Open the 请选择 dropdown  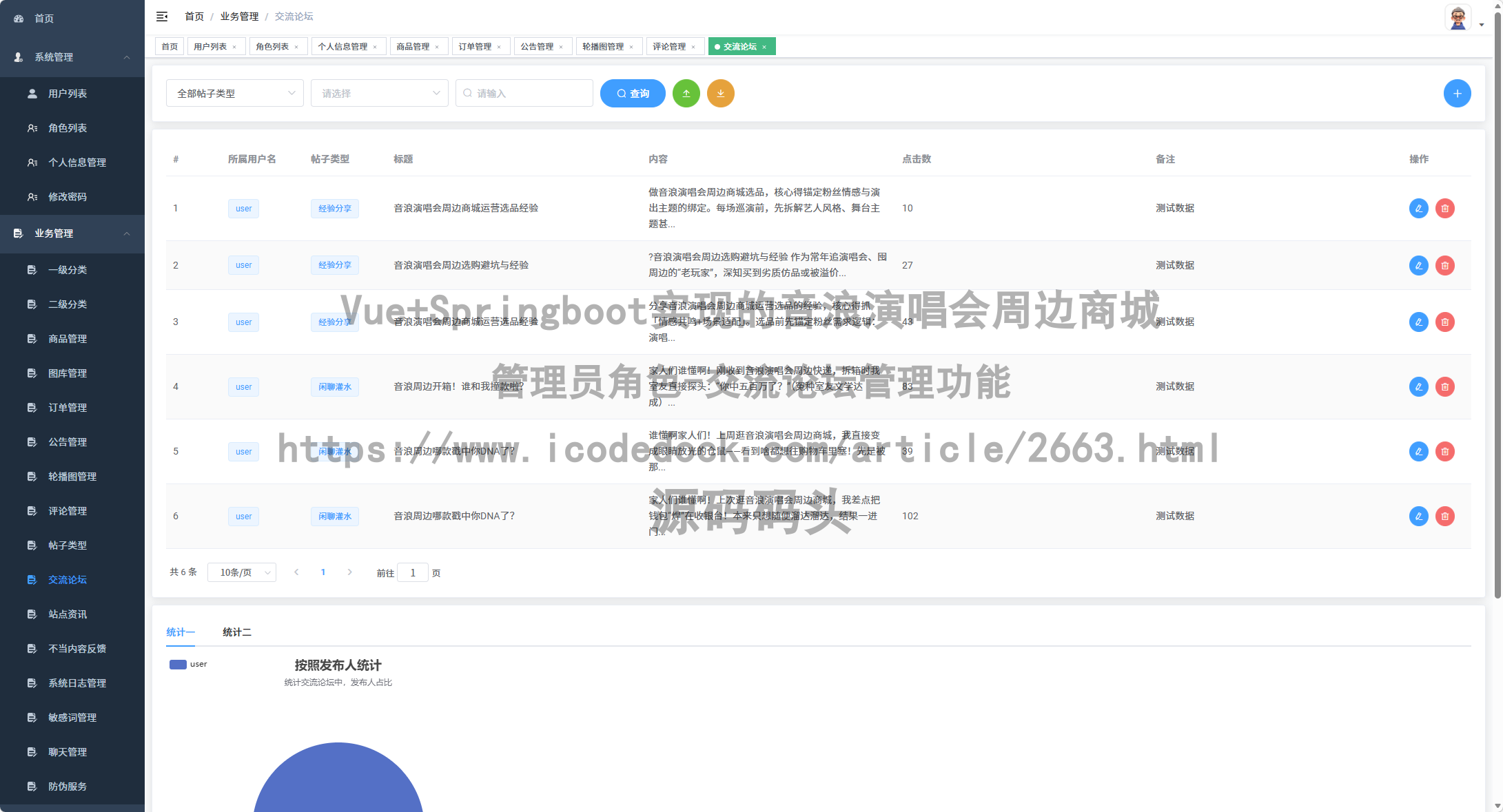click(x=380, y=93)
